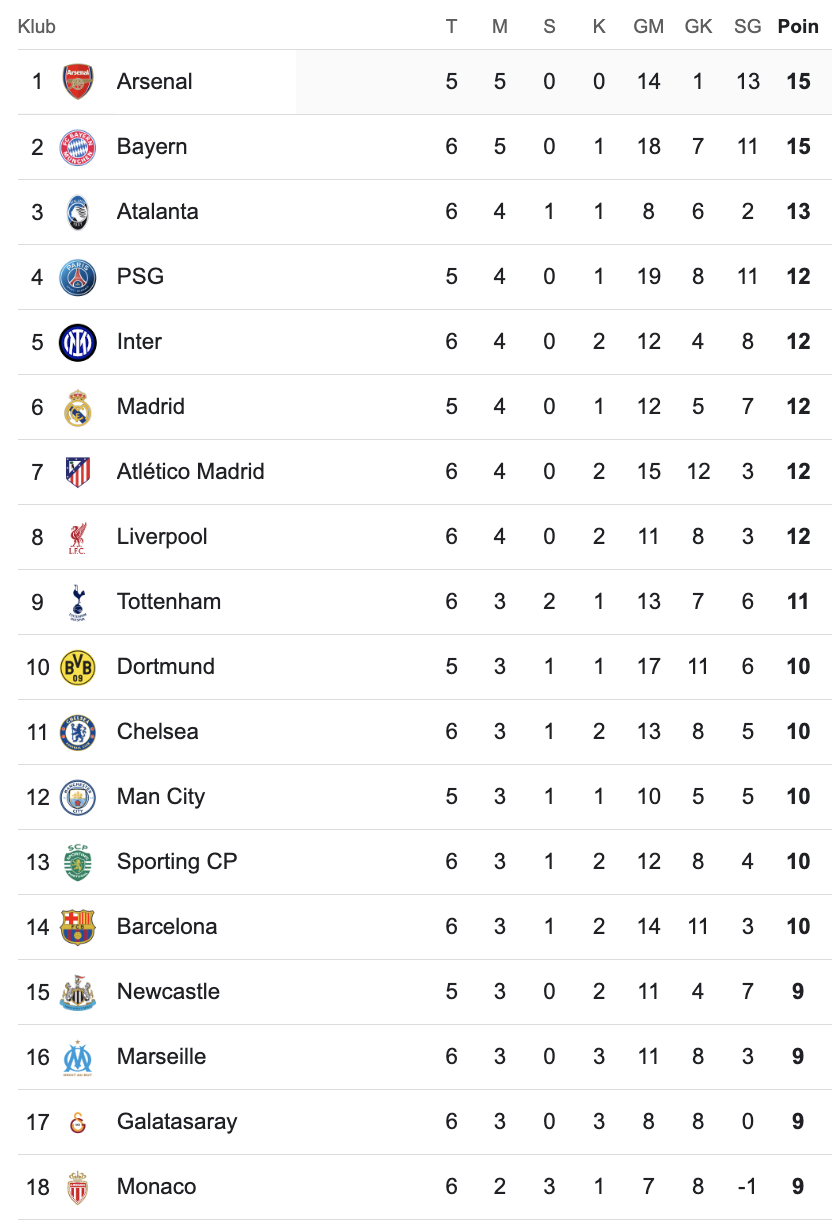Screen dimensions: 832x1222
Task: Select the Borussia Dortmund BVB badge
Action: pos(78,667)
